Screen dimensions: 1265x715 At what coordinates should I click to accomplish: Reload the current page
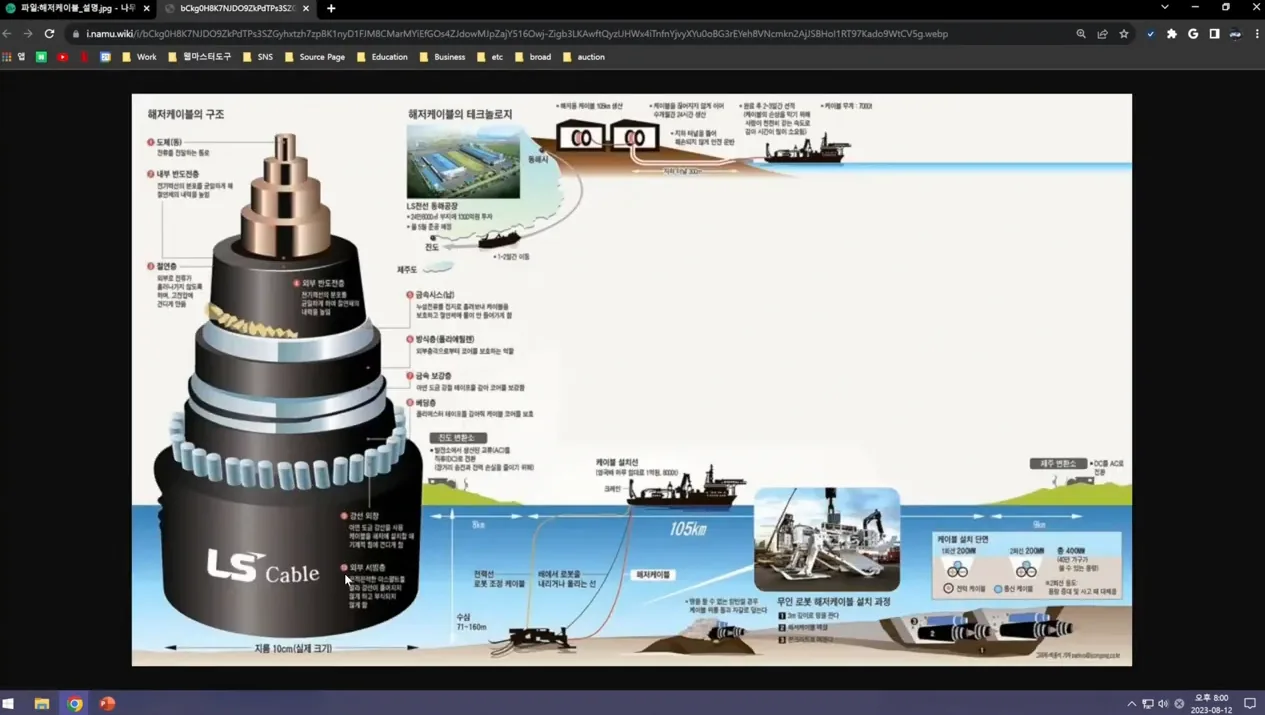coord(49,34)
